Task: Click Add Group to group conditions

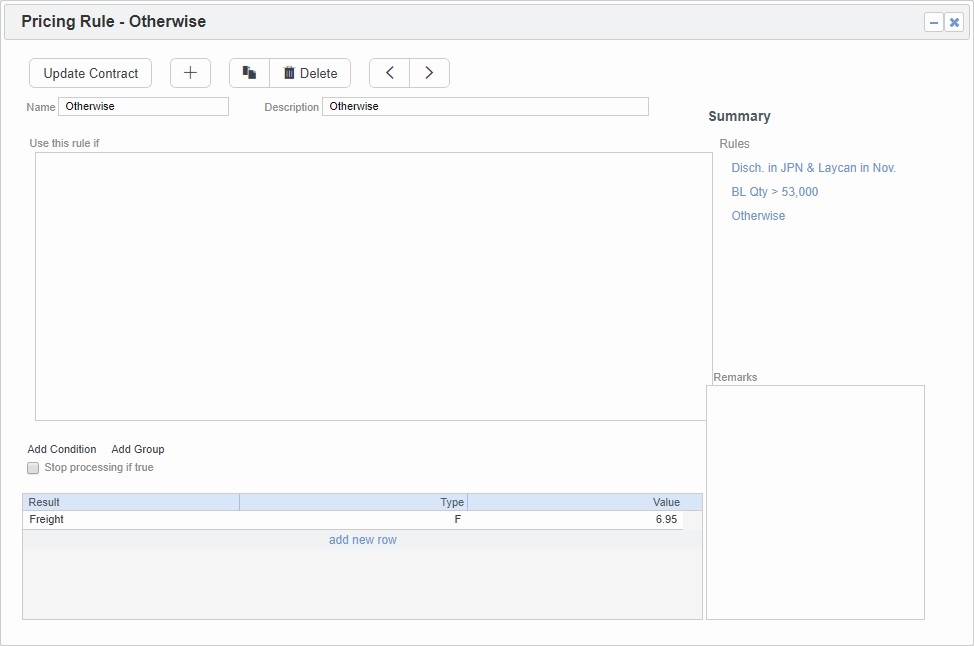Action: (137, 449)
